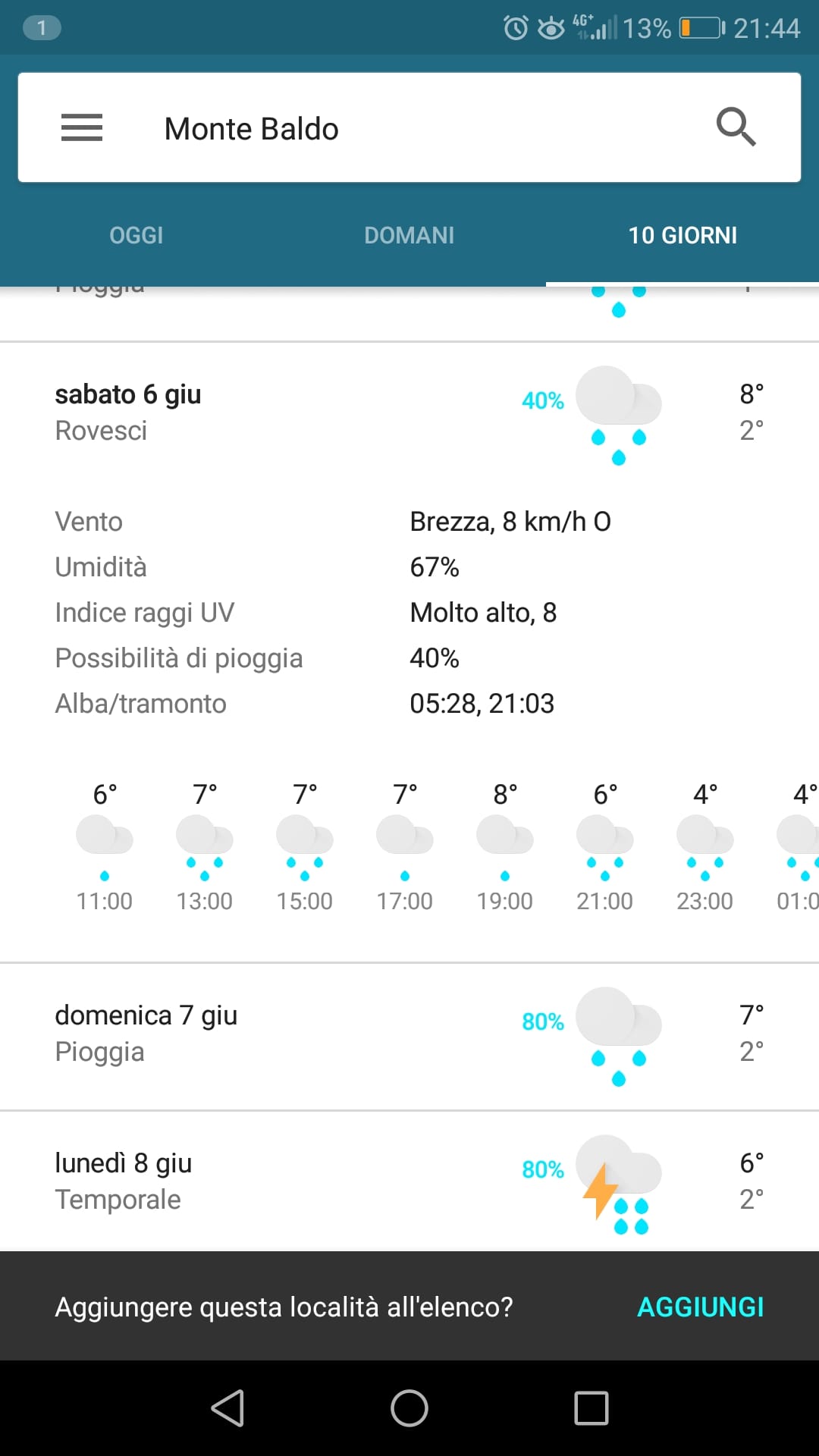The image size is (819, 1456).
Task: Tap the search magnifier icon
Action: 736,127
